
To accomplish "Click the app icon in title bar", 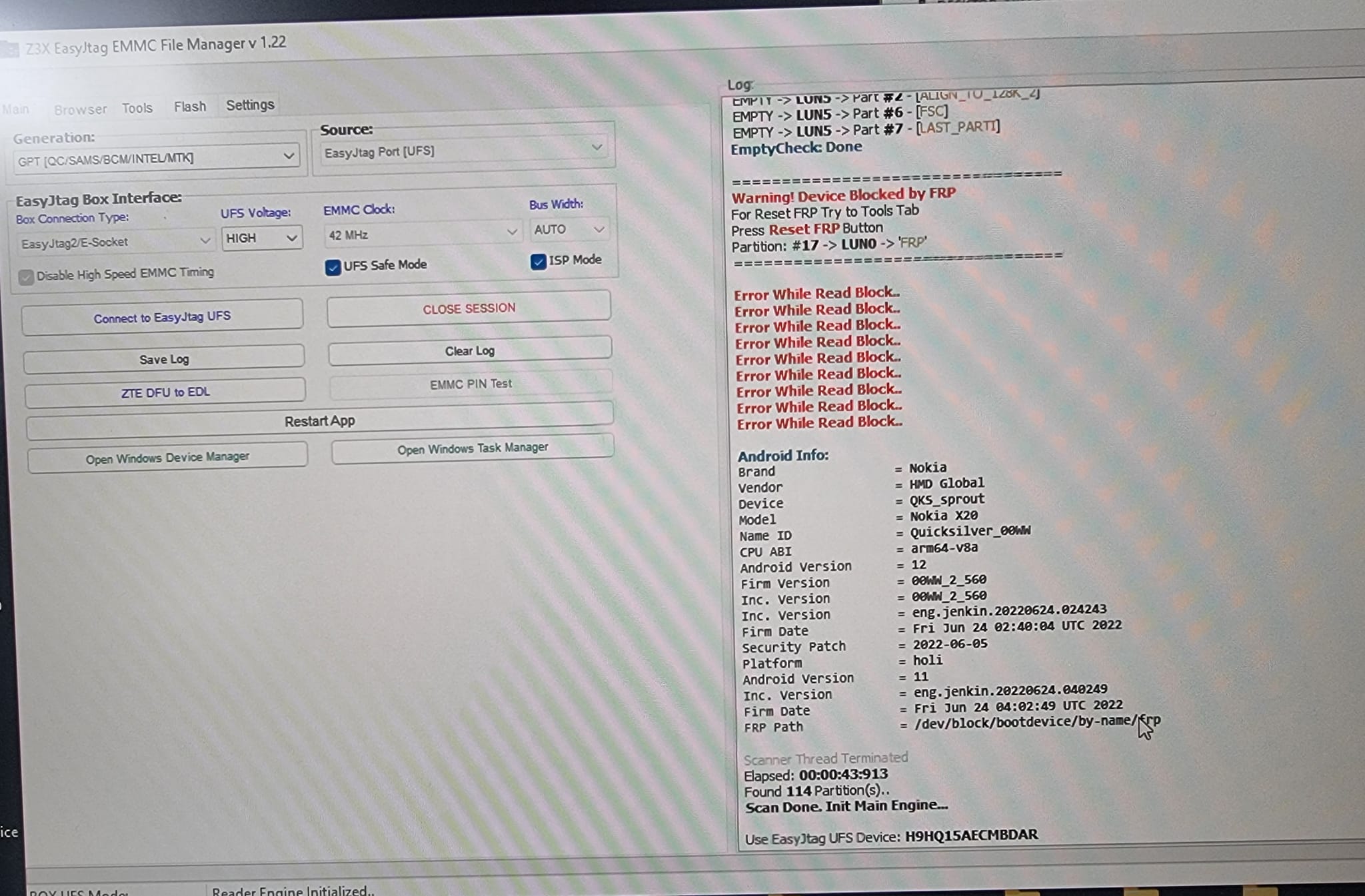I will (9, 49).
